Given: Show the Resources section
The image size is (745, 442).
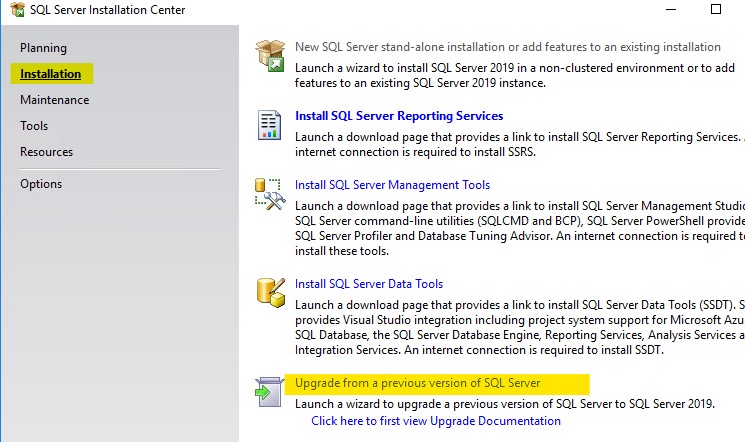Looking at the screenshot, I should tap(47, 152).
